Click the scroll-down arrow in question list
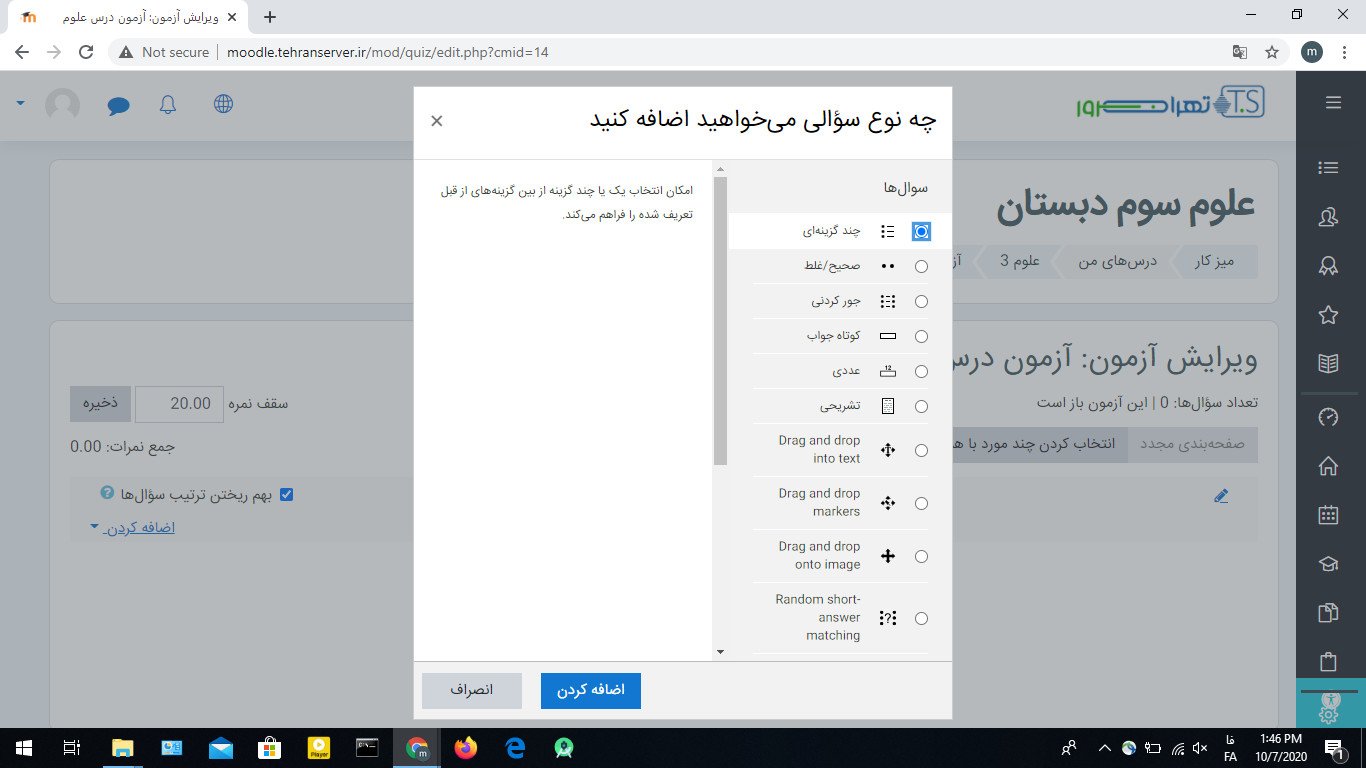The image size is (1366, 768). (720, 651)
